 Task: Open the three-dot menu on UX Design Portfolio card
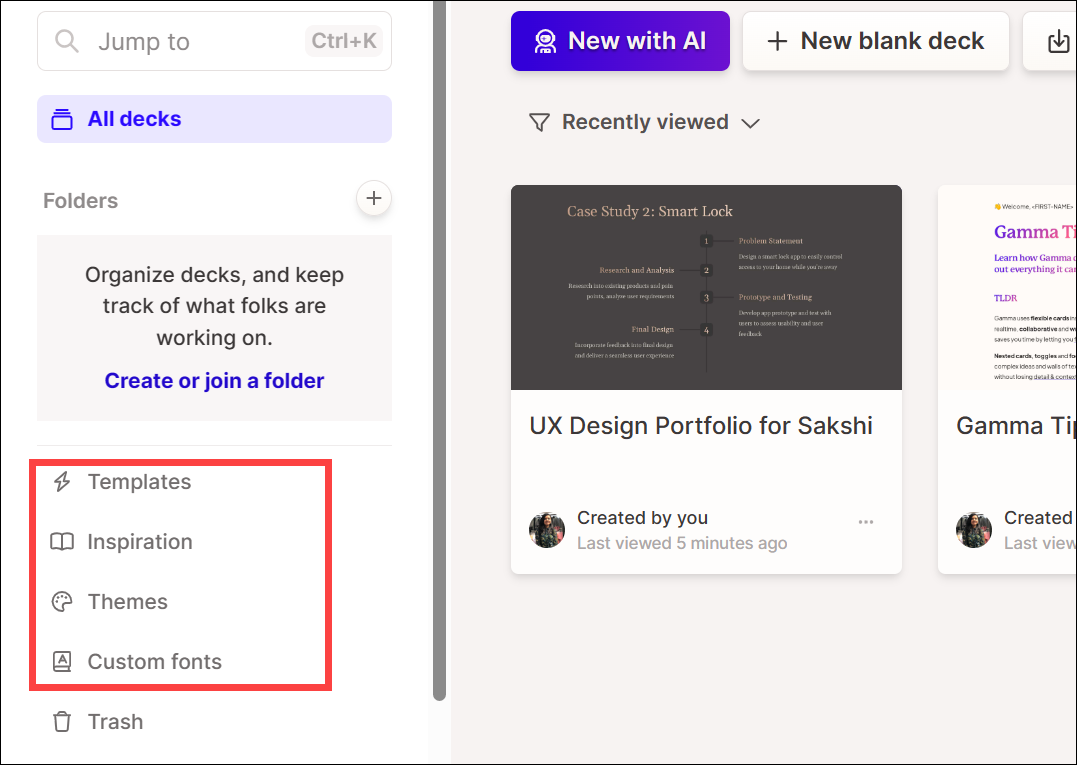(x=866, y=522)
